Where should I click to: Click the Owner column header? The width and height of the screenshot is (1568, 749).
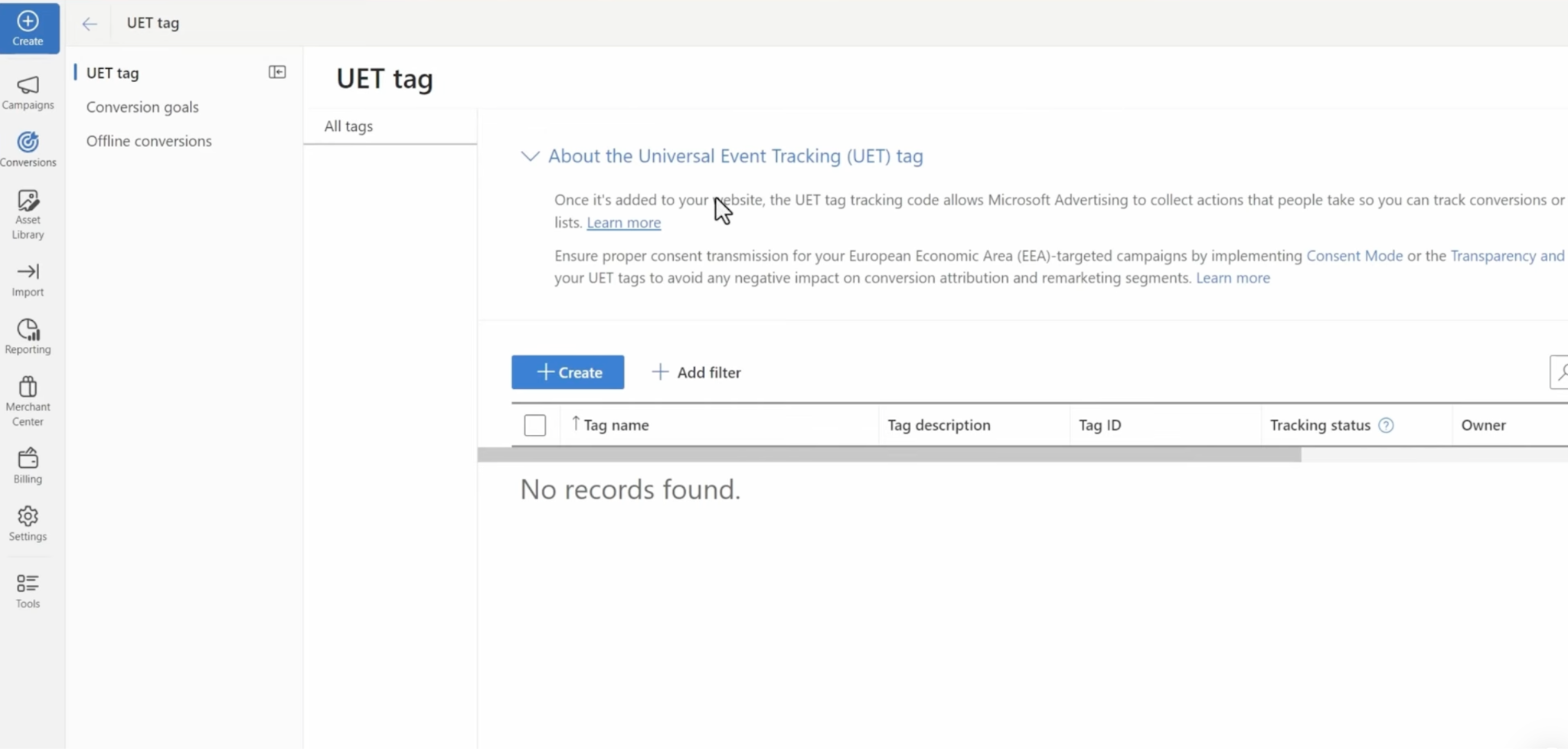[1483, 425]
